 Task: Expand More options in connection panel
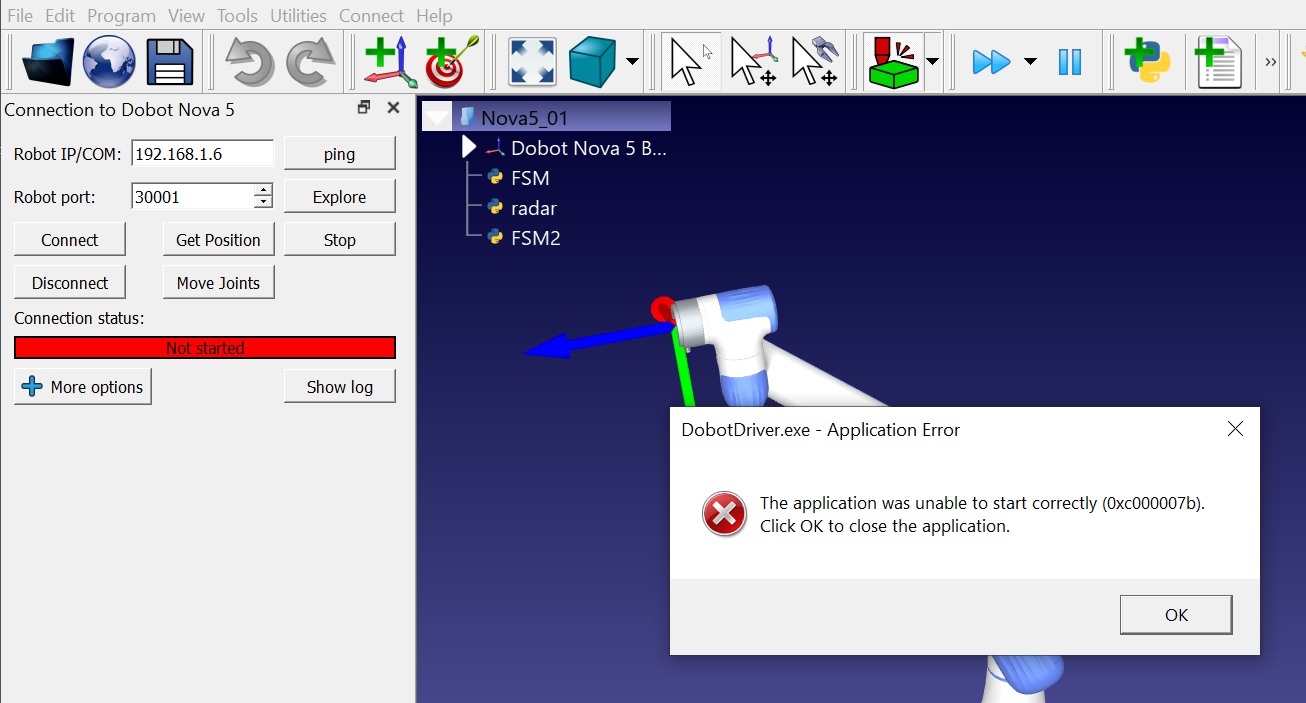tap(83, 387)
